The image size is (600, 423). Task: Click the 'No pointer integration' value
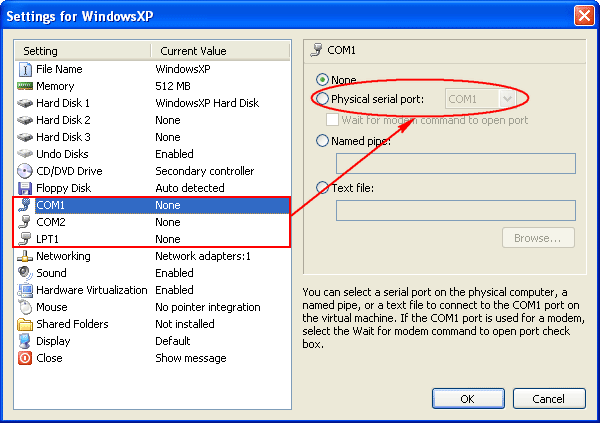[208, 307]
